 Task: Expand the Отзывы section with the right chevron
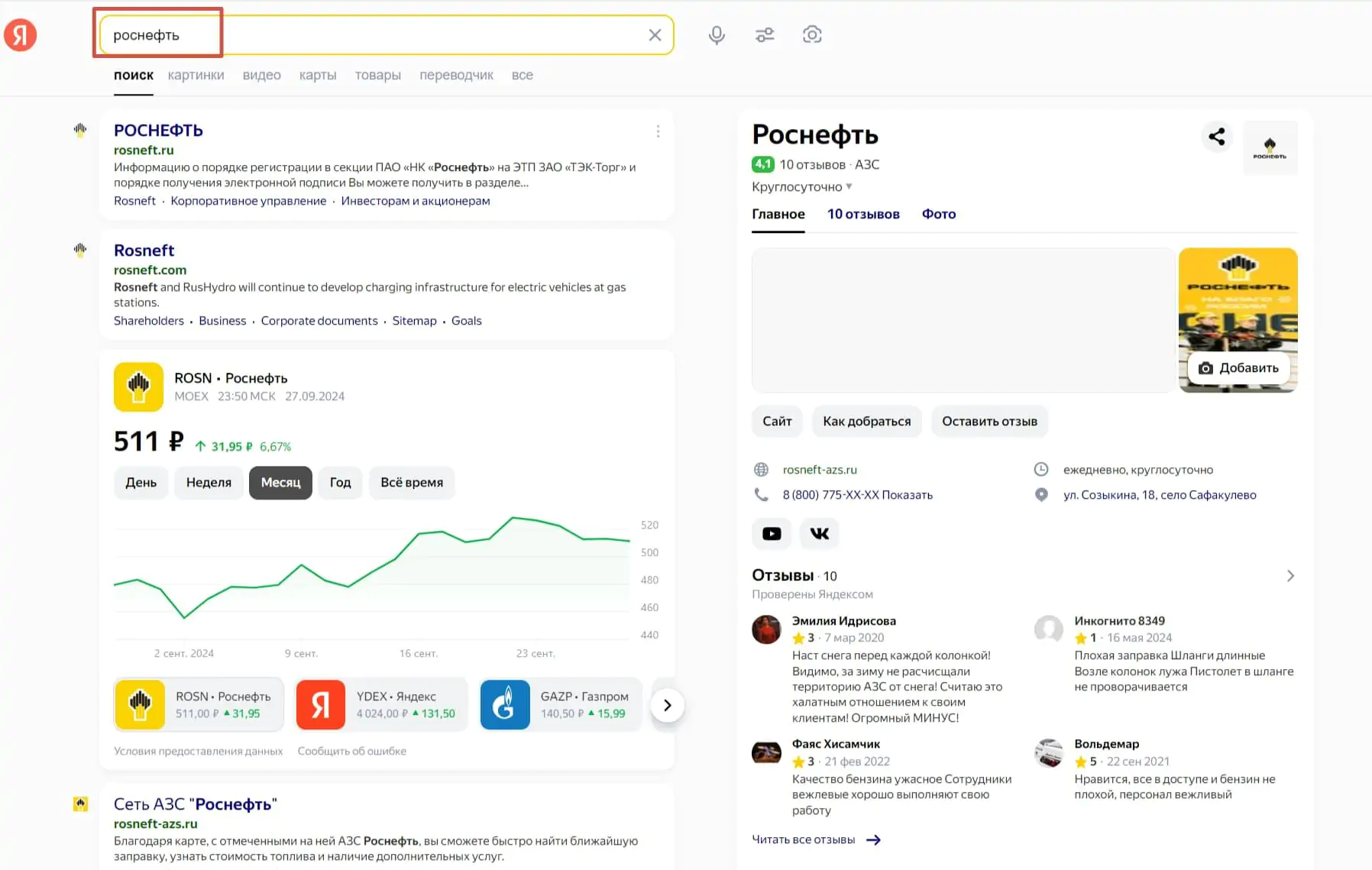[x=1290, y=576]
